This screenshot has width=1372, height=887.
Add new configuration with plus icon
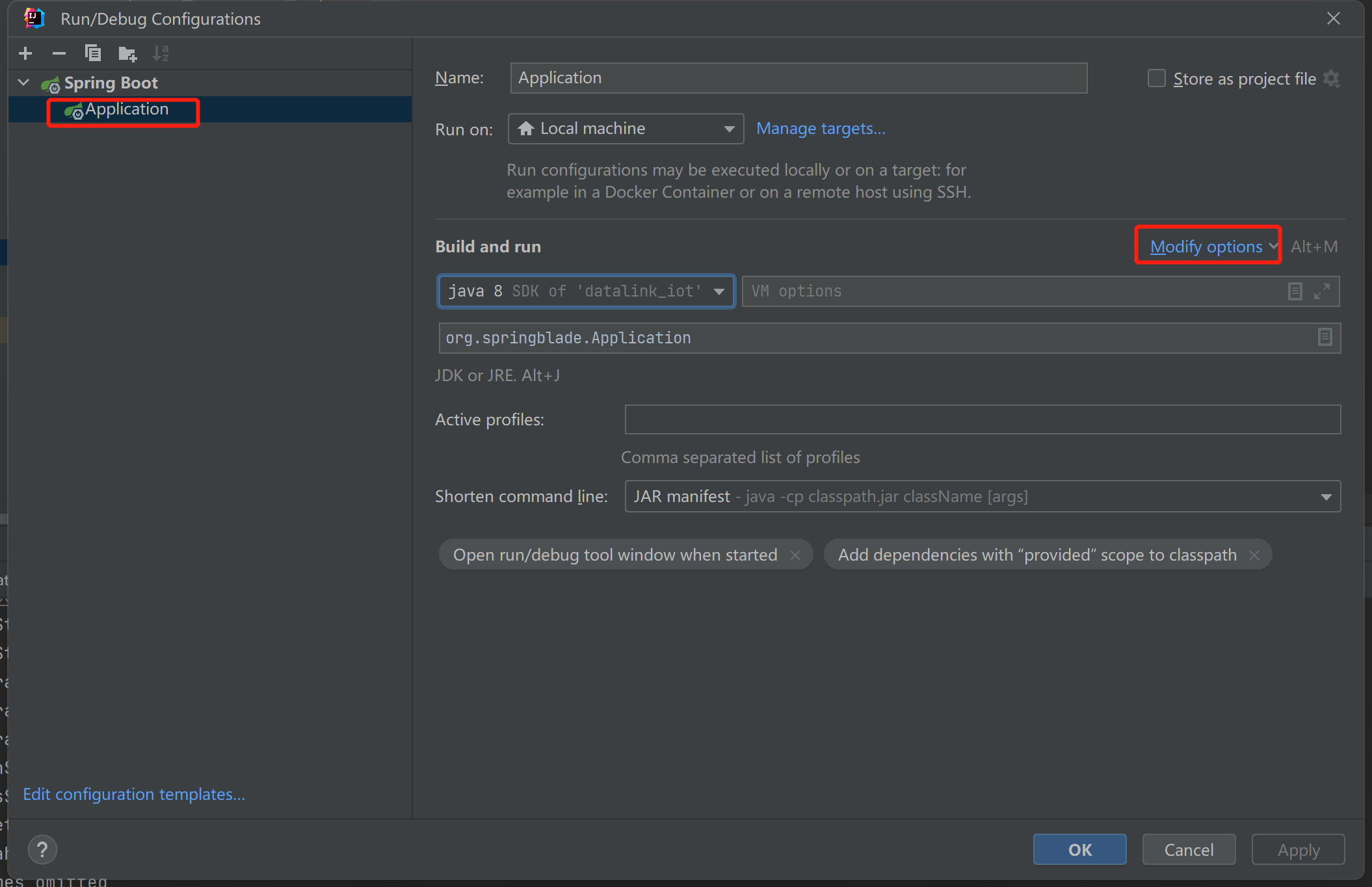[x=25, y=53]
